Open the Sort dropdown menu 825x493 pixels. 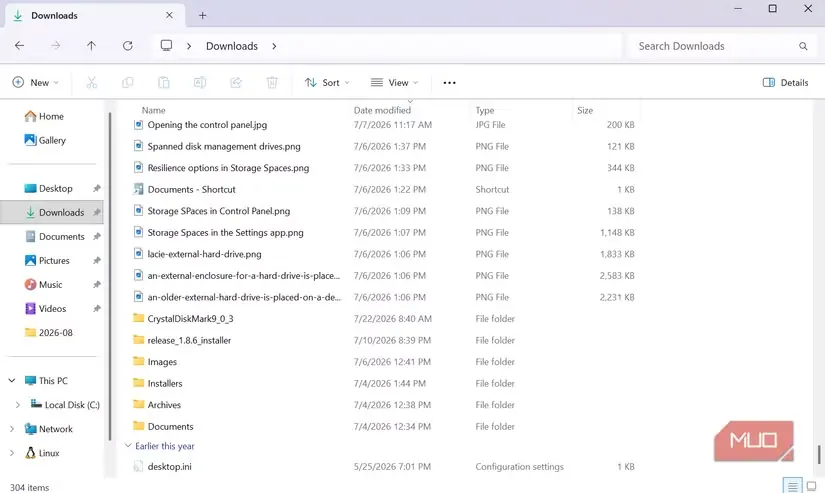327,83
